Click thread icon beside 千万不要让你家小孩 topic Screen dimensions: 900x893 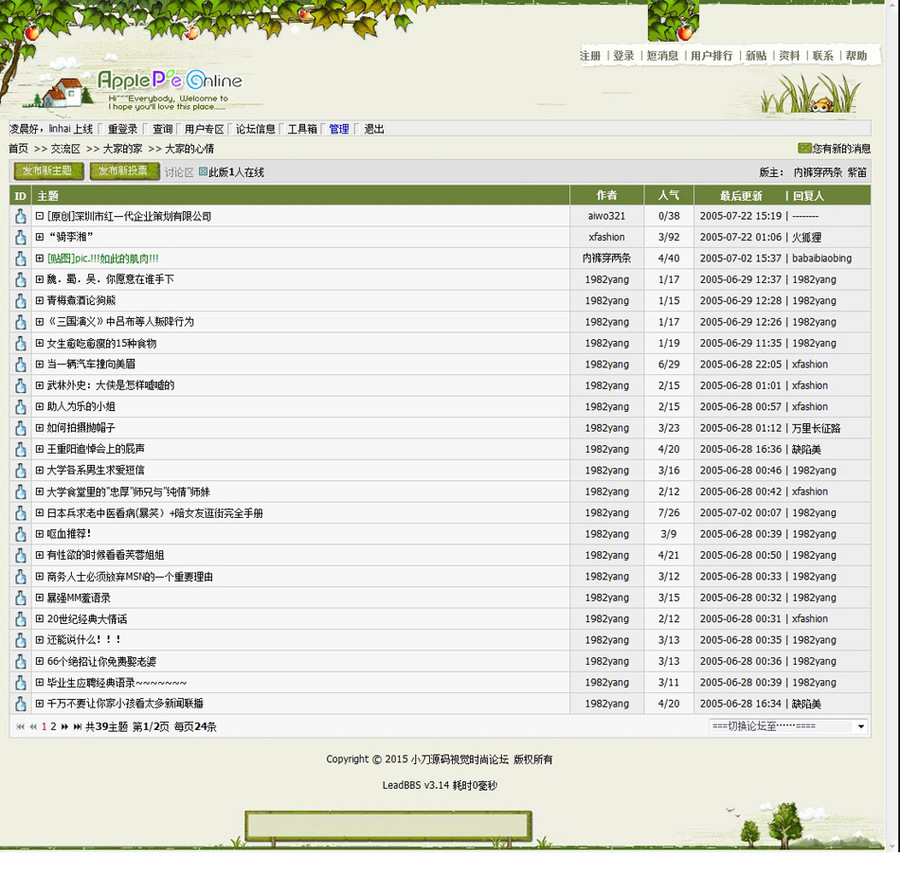pyautogui.click(x=20, y=704)
